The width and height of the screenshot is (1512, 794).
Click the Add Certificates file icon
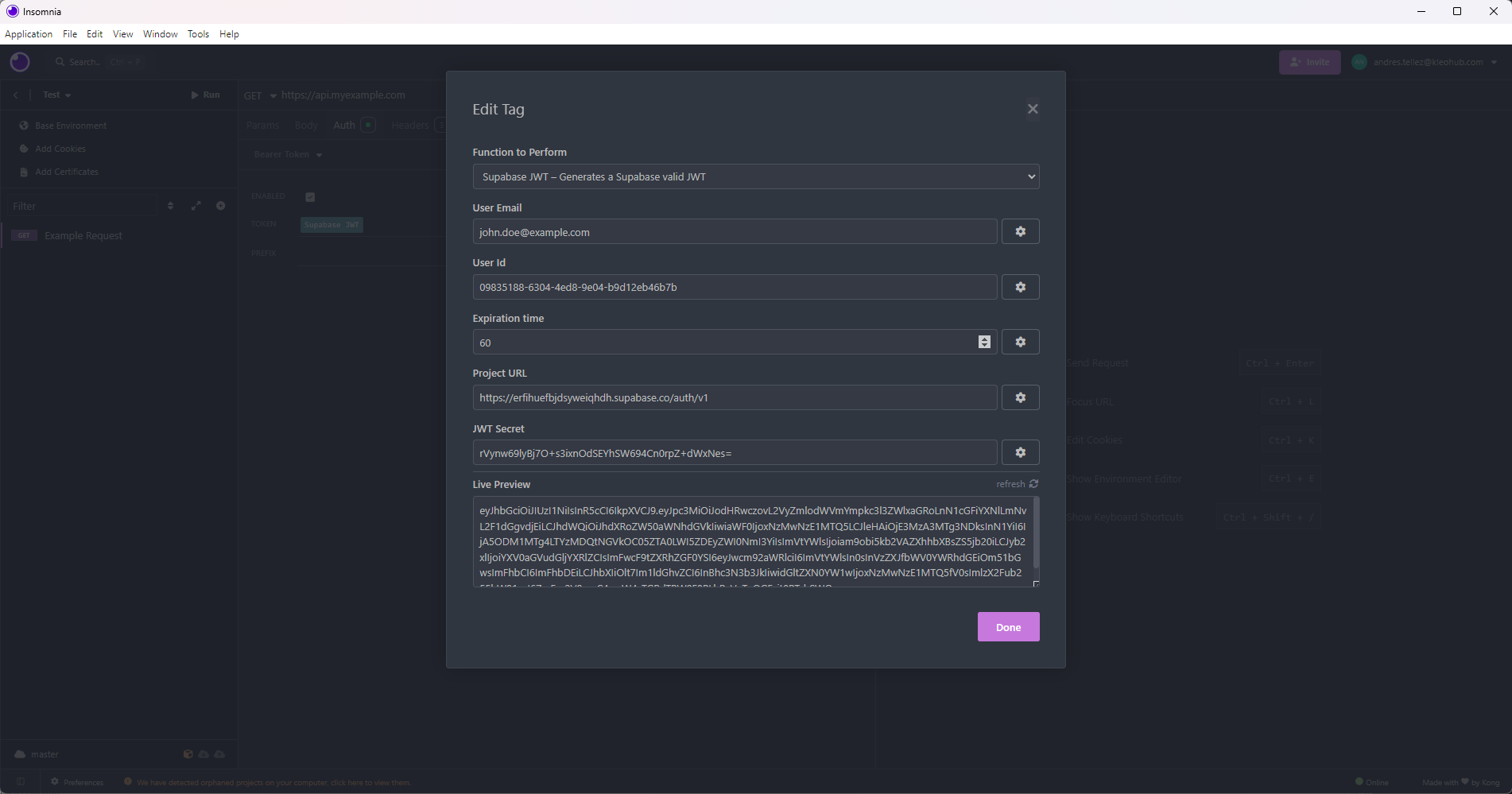pos(24,172)
